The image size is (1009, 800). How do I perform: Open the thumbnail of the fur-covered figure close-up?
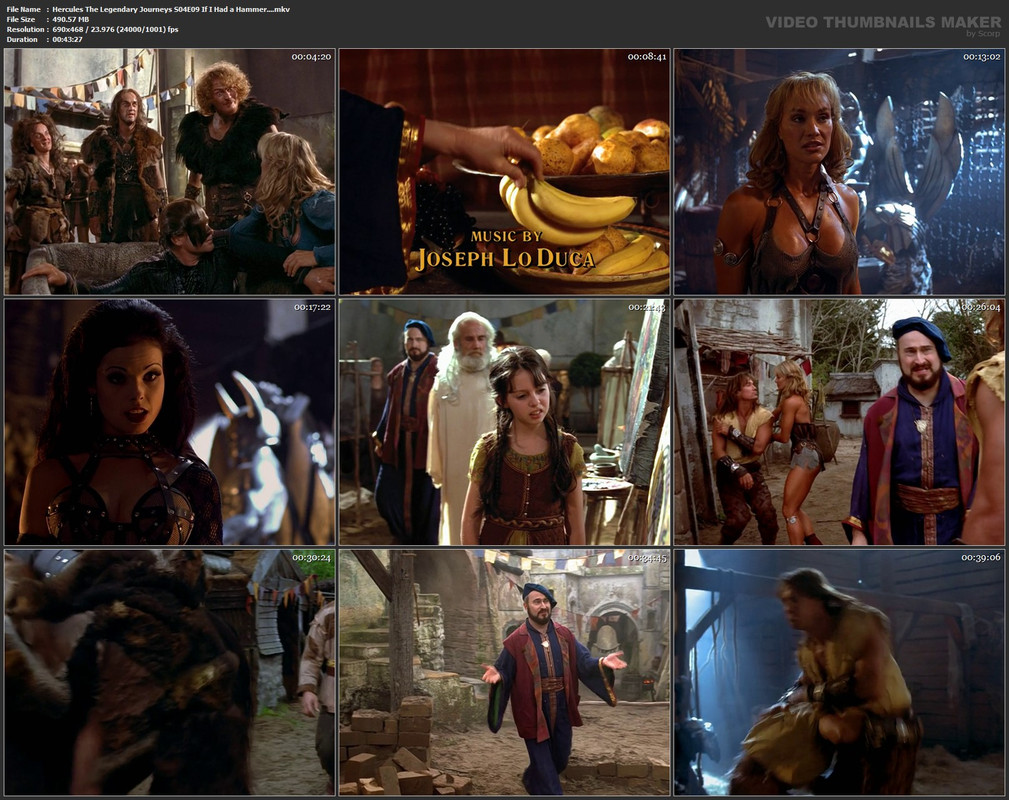169,672
